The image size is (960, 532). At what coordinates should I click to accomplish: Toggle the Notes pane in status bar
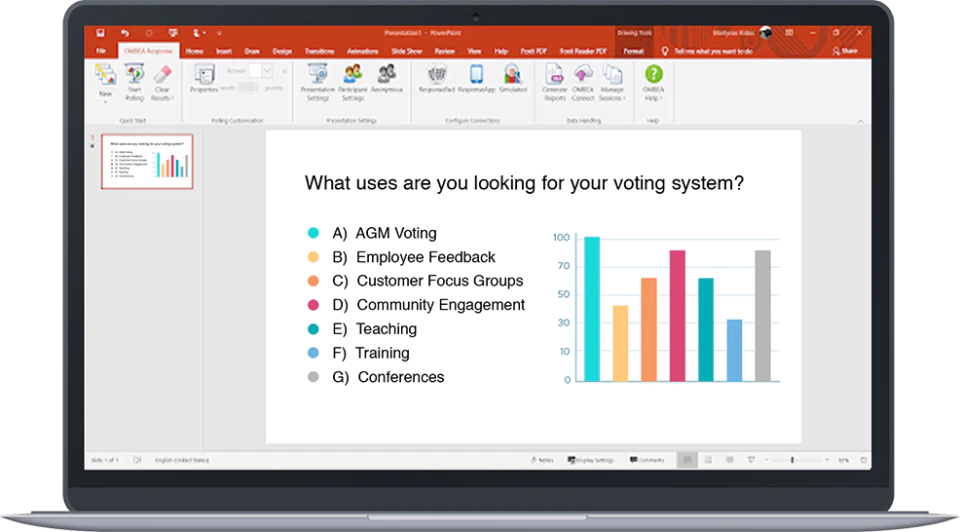click(x=542, y=460)
